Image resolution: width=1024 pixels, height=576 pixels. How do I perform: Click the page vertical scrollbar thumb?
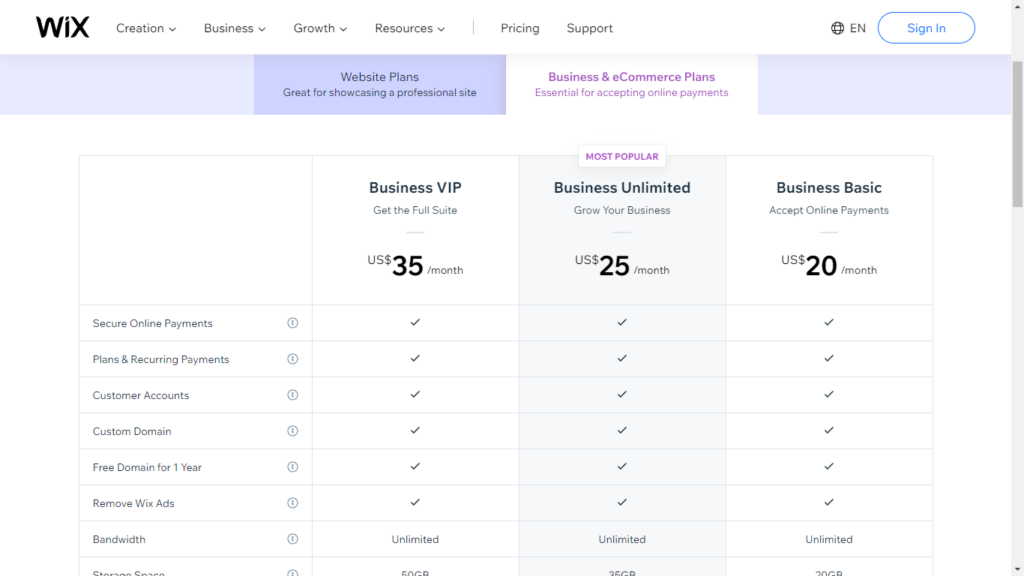(x=1017, y=134)
